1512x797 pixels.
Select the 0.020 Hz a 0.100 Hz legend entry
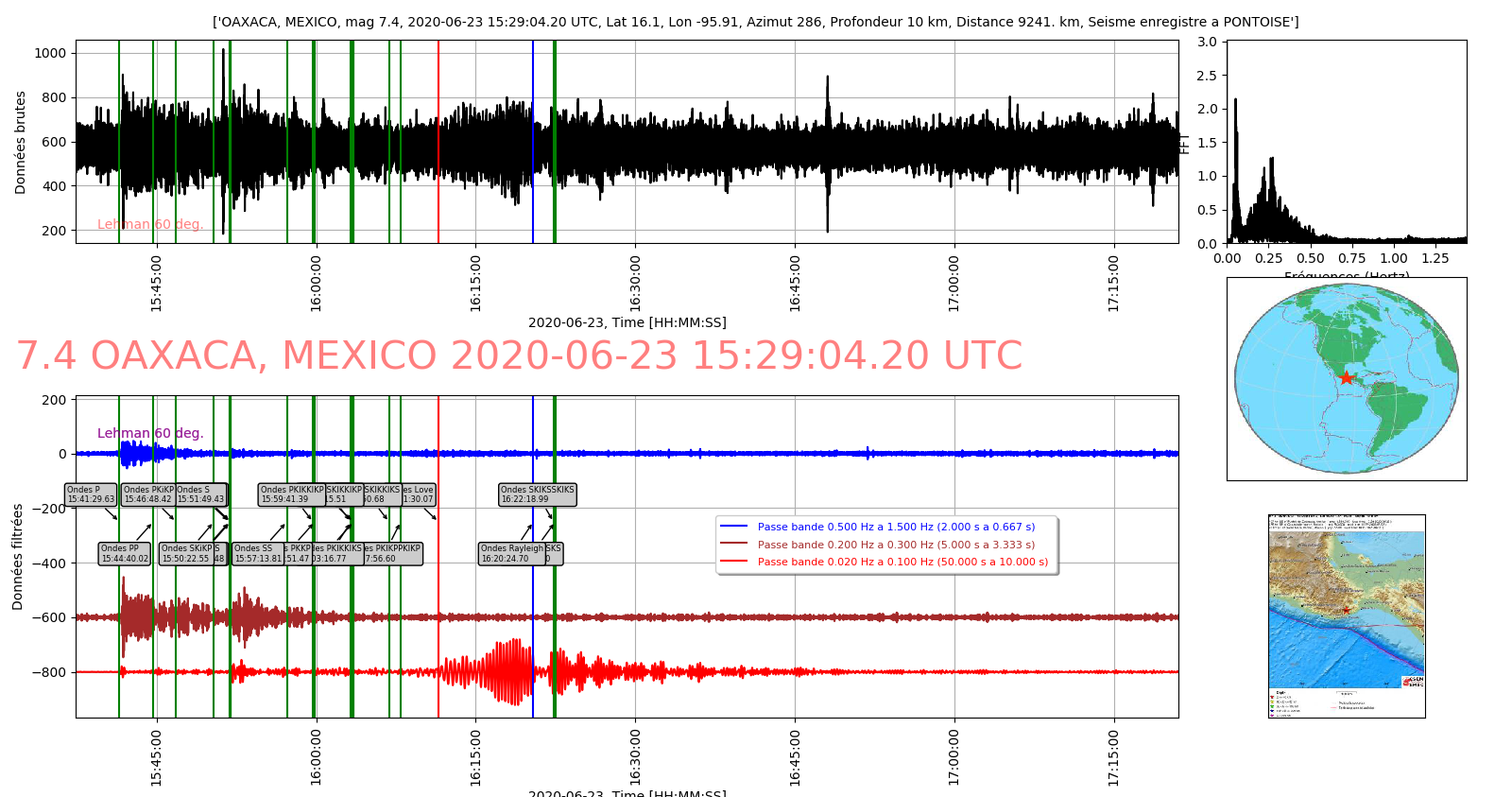902,562
